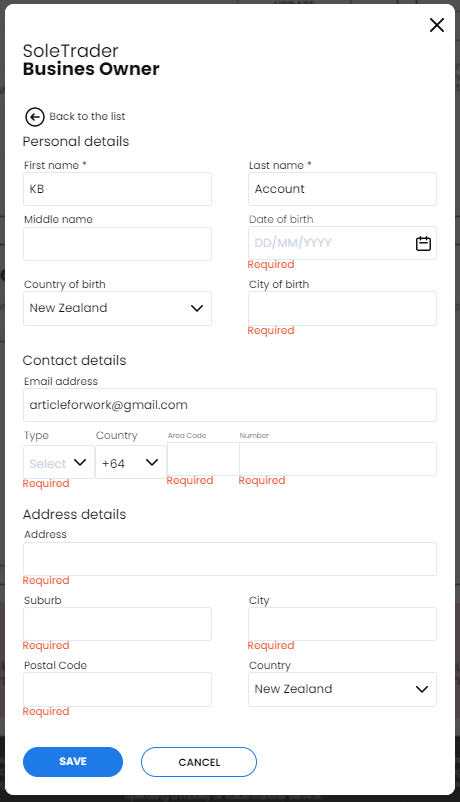Click the Area Code field
460x802 pixels.
pyautogui.click(x=203, y=459)
